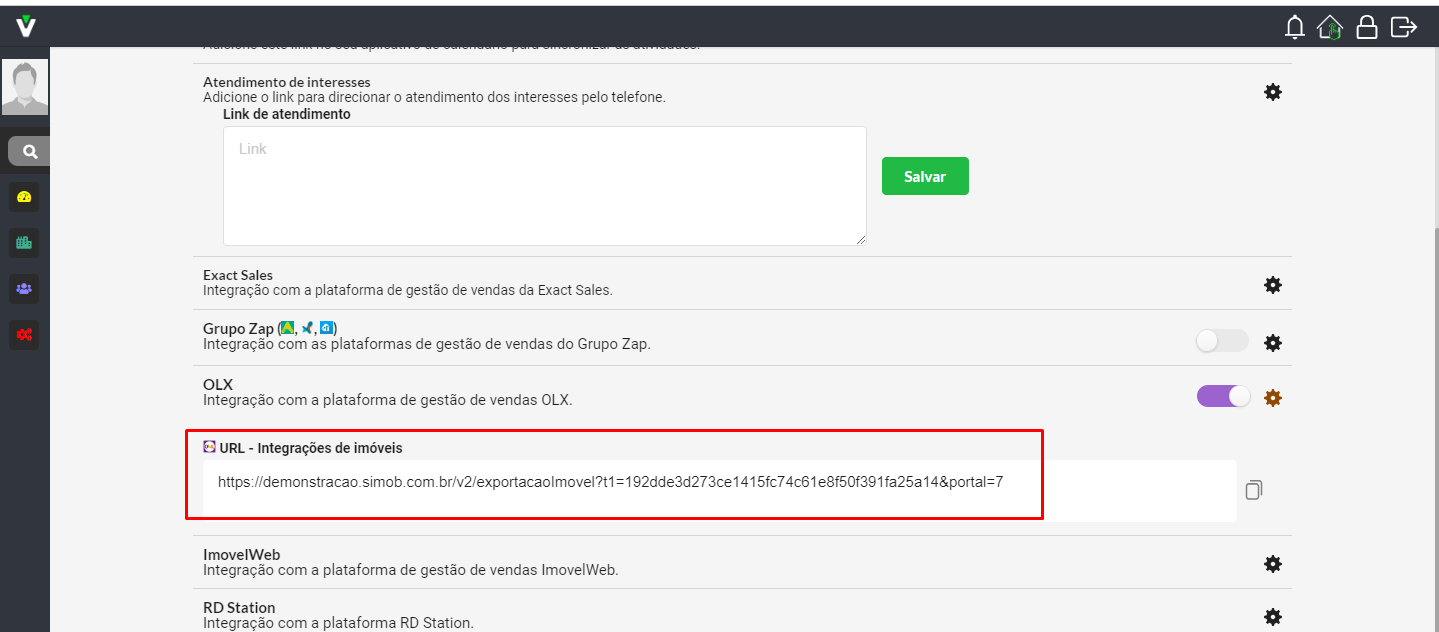Open the red gears settings in sidebar

25,335
